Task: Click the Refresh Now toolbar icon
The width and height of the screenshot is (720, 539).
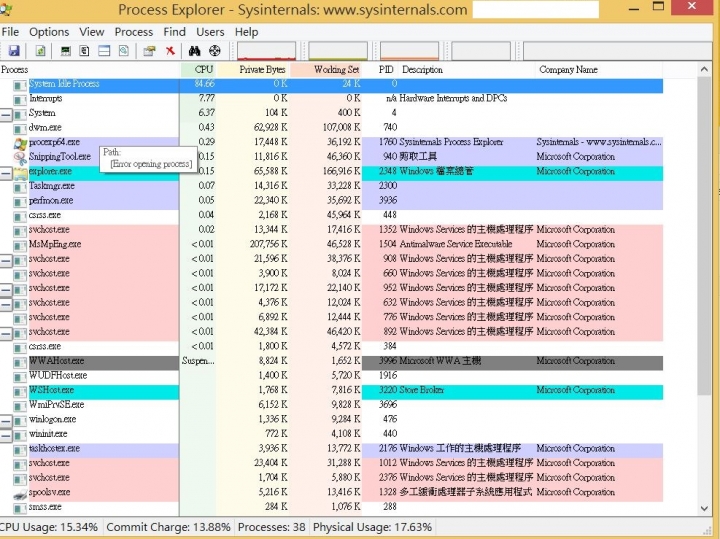Action: pos(40,51)
